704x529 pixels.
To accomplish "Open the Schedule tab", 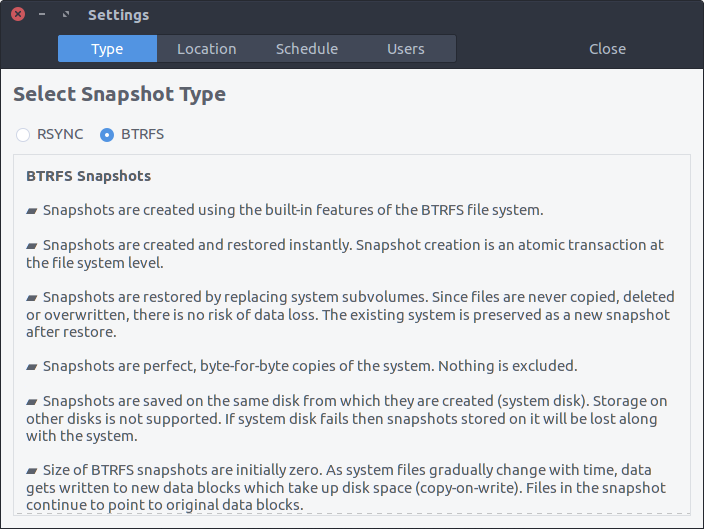I will click(307, 48).
